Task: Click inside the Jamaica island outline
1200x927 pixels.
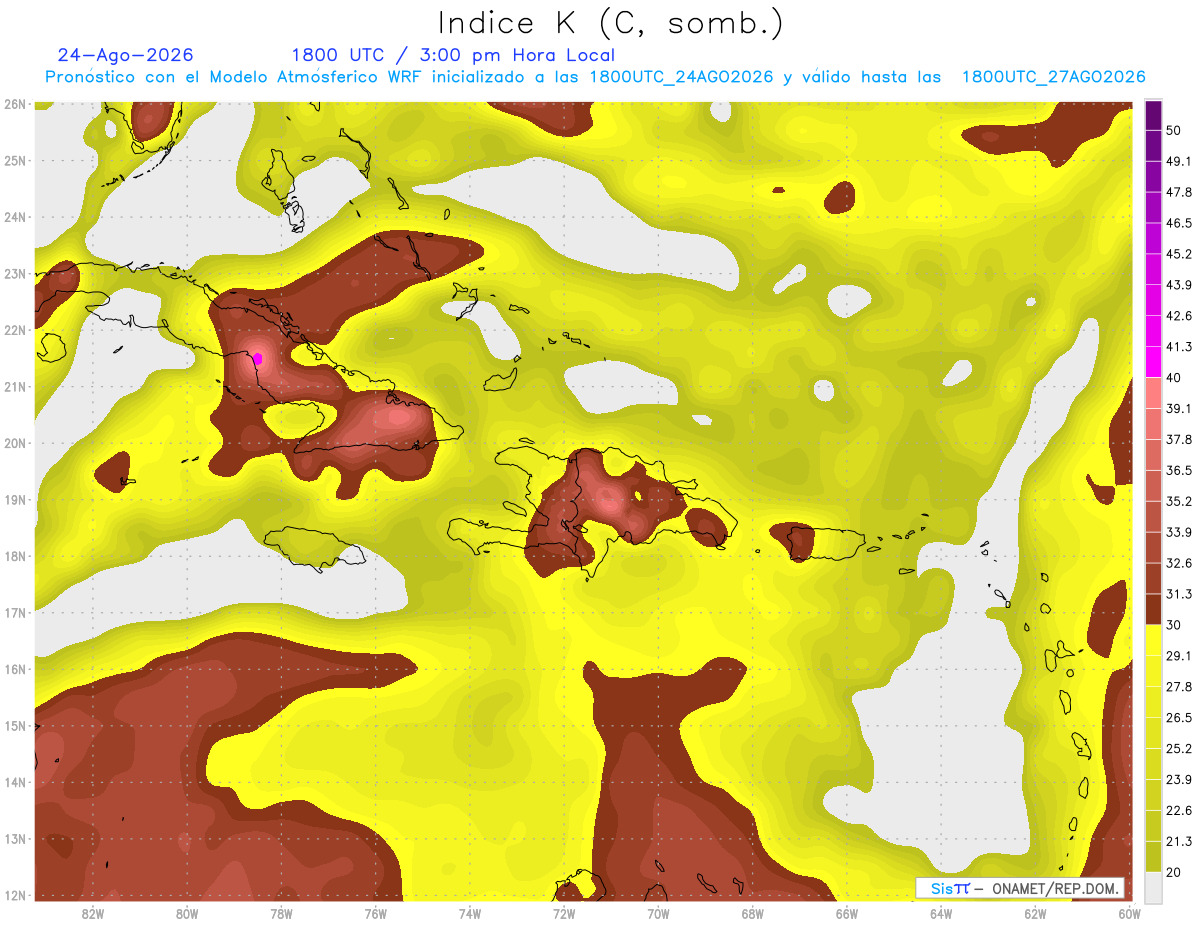Action: (315, 548)
